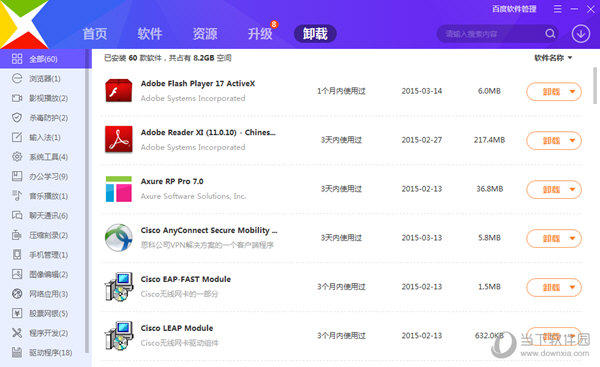Open the download manager arrow icon

(x=581, y=34)
